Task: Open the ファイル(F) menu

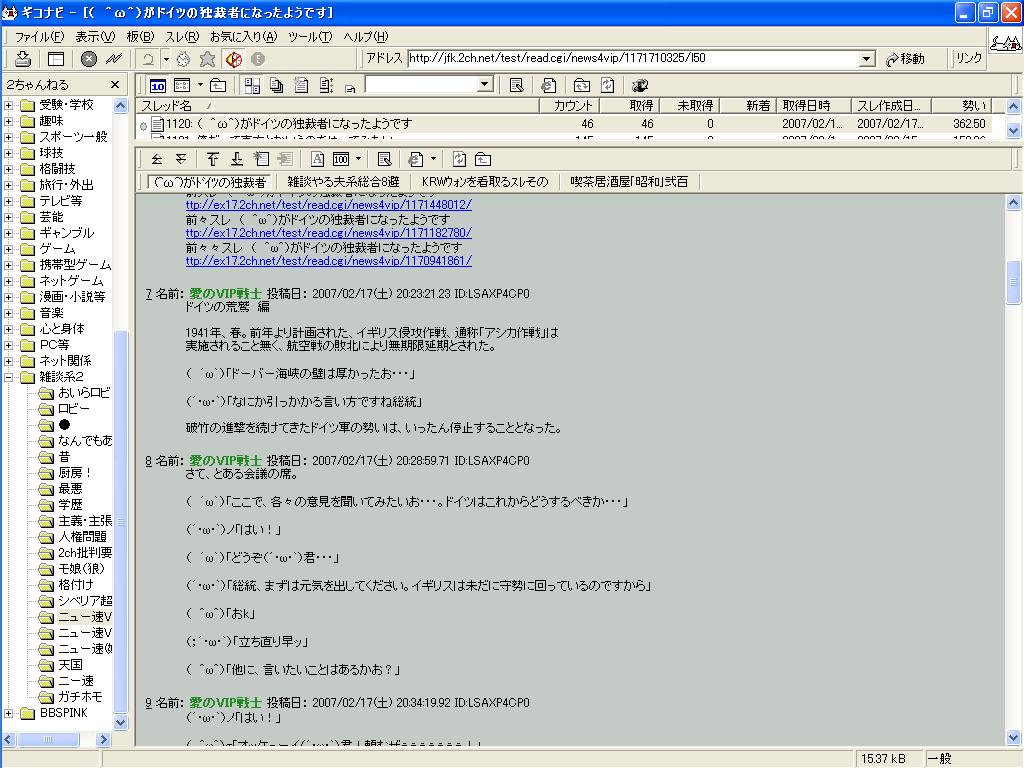Action: click(39, 37)
